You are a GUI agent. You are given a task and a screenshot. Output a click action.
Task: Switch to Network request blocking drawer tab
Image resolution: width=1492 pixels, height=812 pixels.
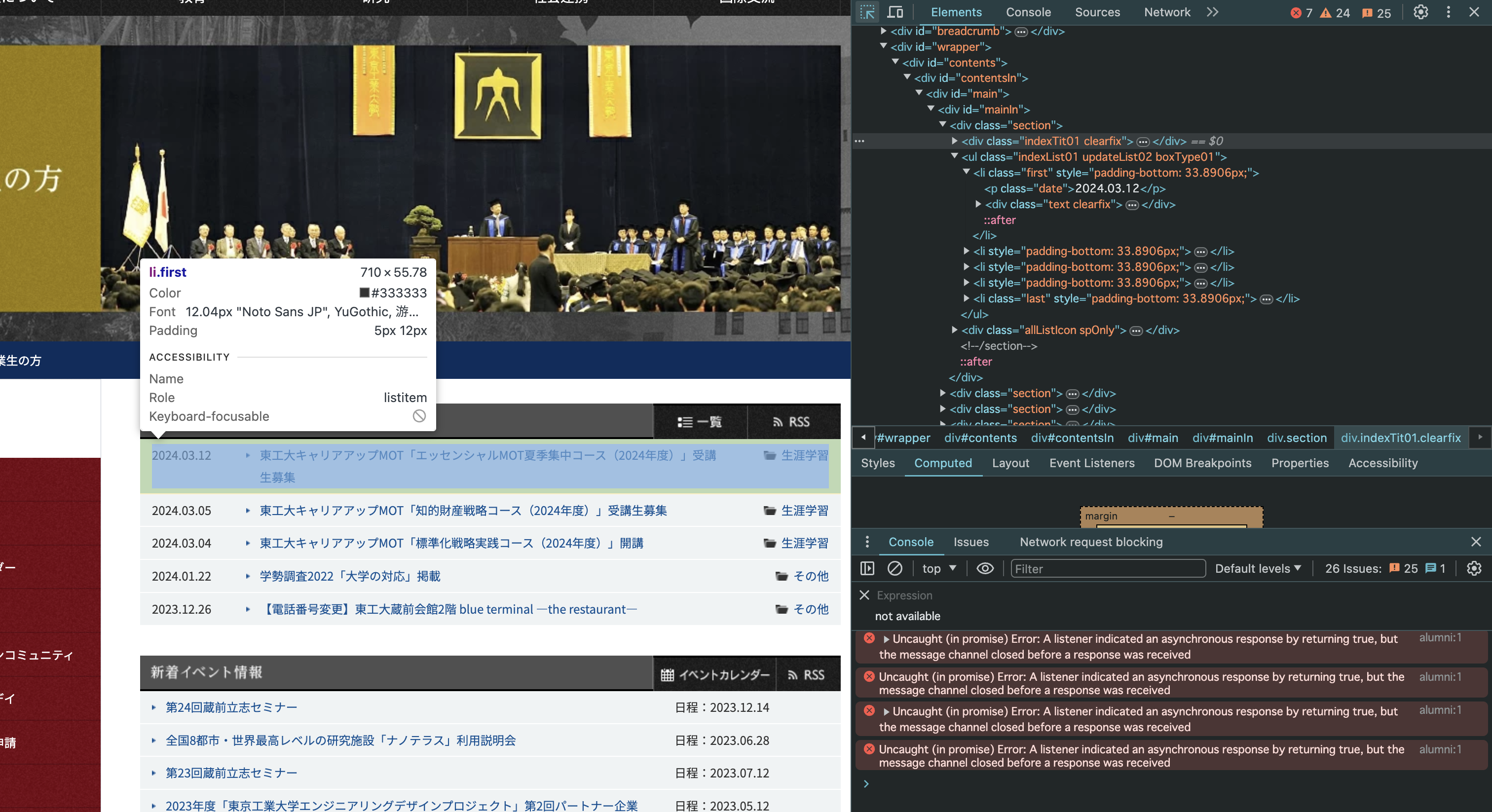[x=1091, y=542]
